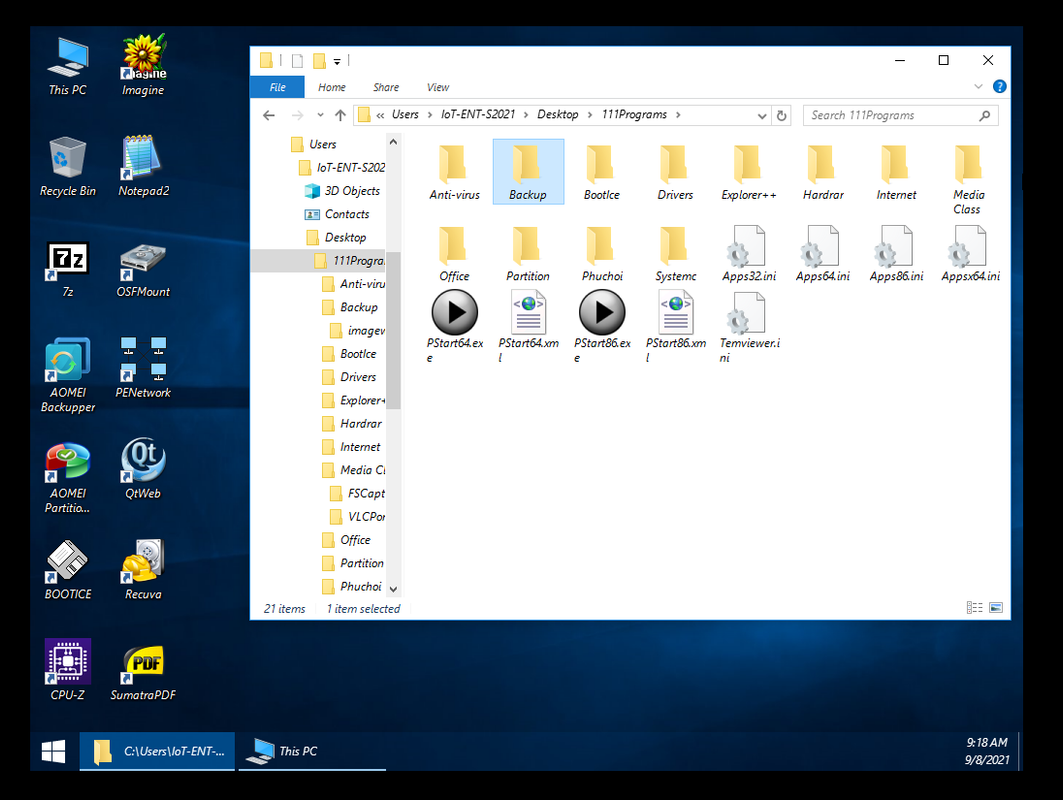Click the Search 111Programs field
This screenshot has width=1063, height=800.
[900, 116]
